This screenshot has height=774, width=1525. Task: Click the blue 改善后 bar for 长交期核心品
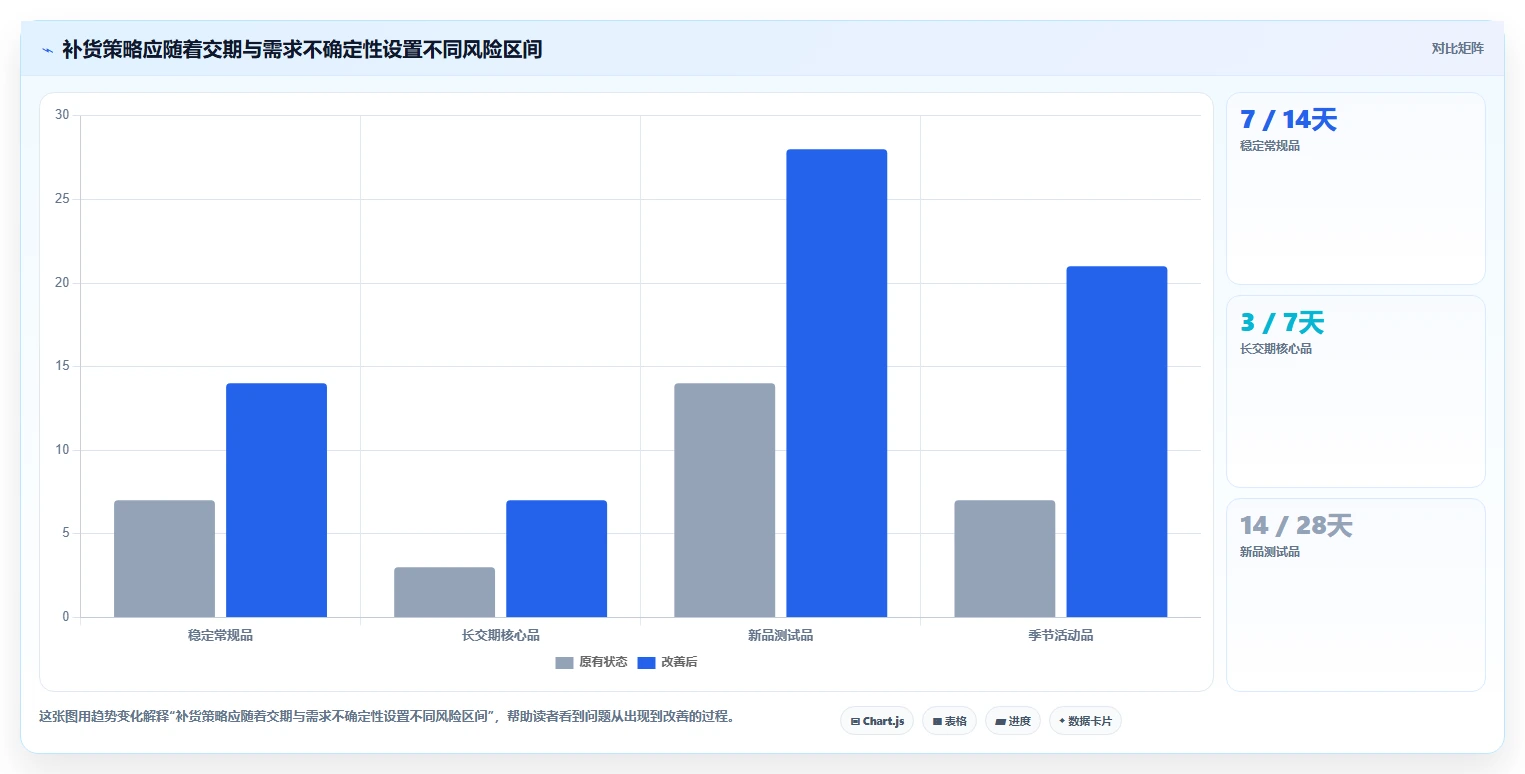556,558
